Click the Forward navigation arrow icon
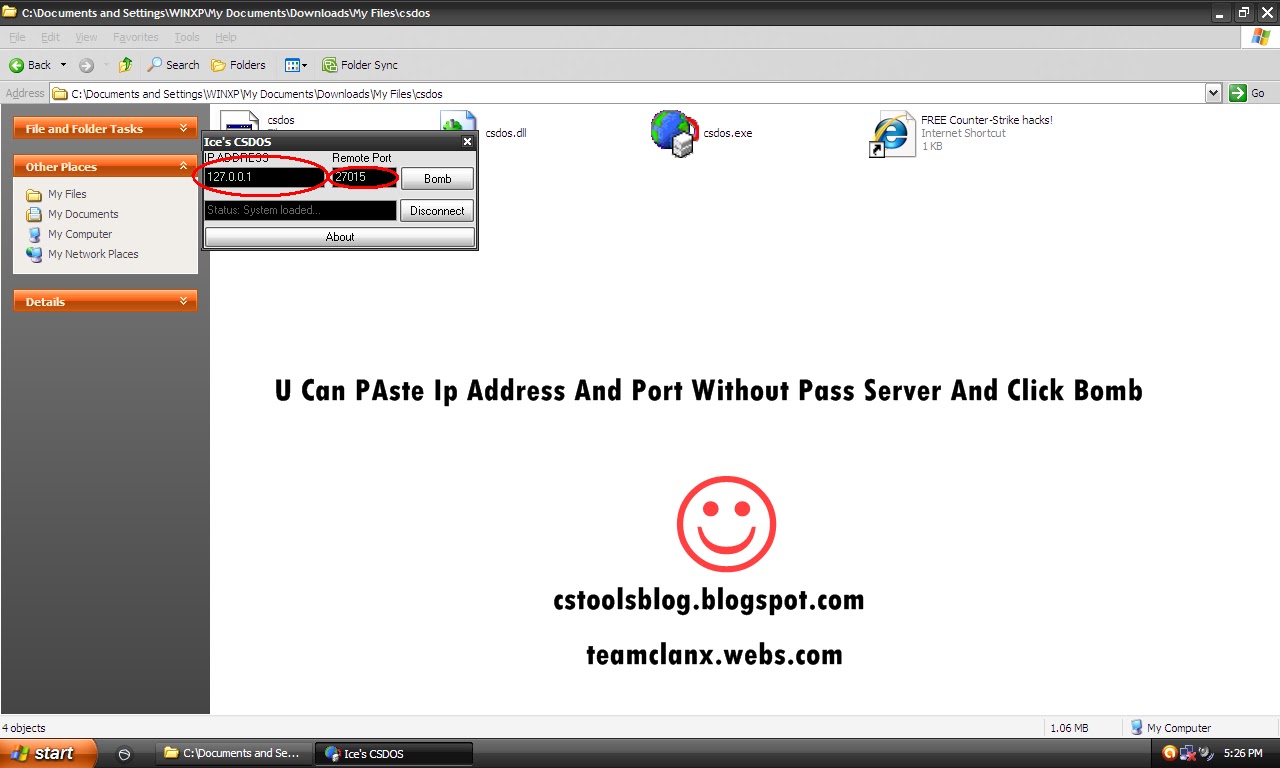This screenshot has height=768, width=1280. [86, 65]
